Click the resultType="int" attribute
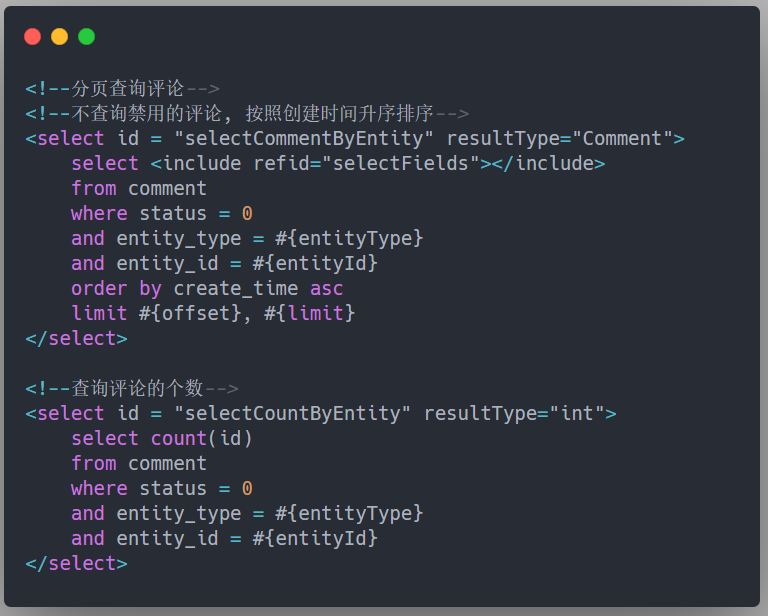This screenshot has width=768, height=616. (514, 414)
